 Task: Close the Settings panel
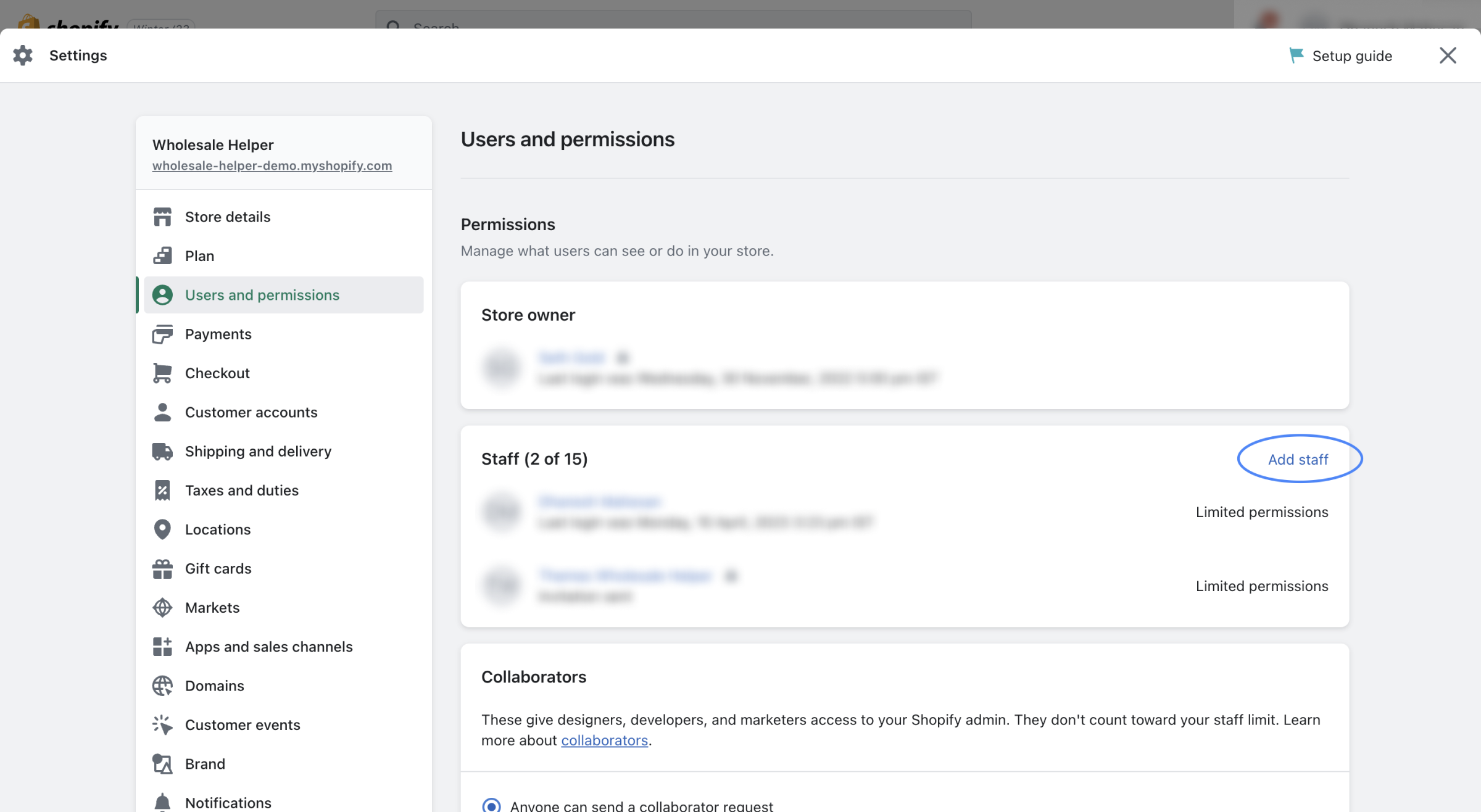click(1448, 56)
